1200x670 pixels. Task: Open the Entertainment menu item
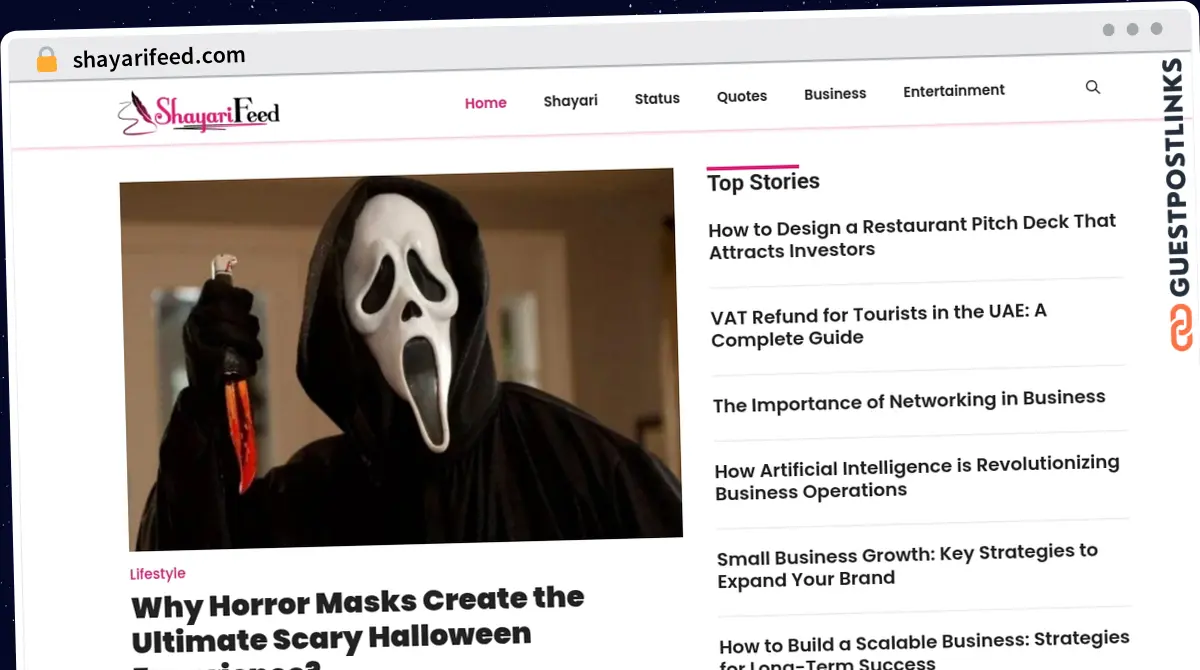(954, 91)
